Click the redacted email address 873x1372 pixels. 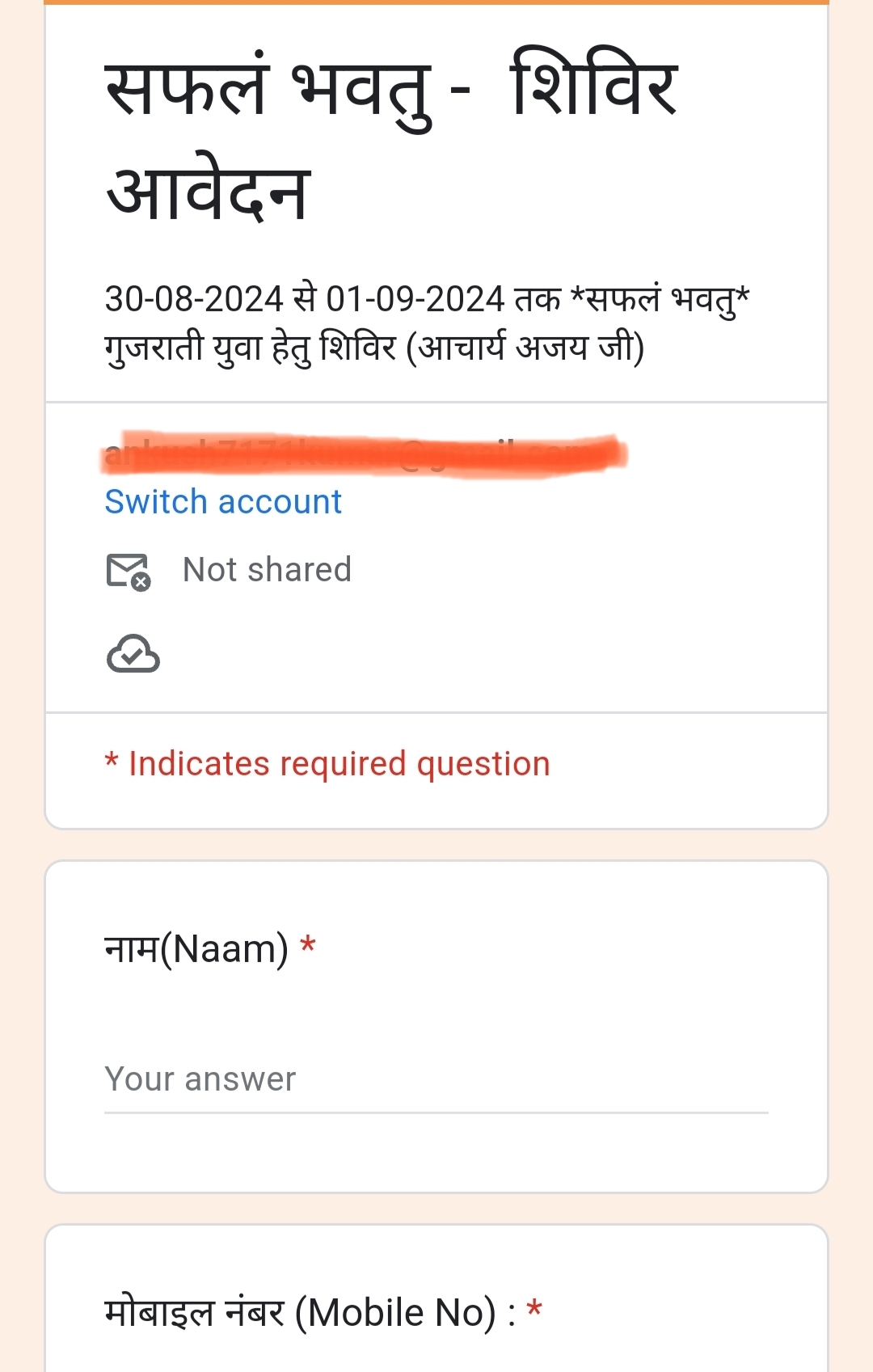click(x=364, y=454)
